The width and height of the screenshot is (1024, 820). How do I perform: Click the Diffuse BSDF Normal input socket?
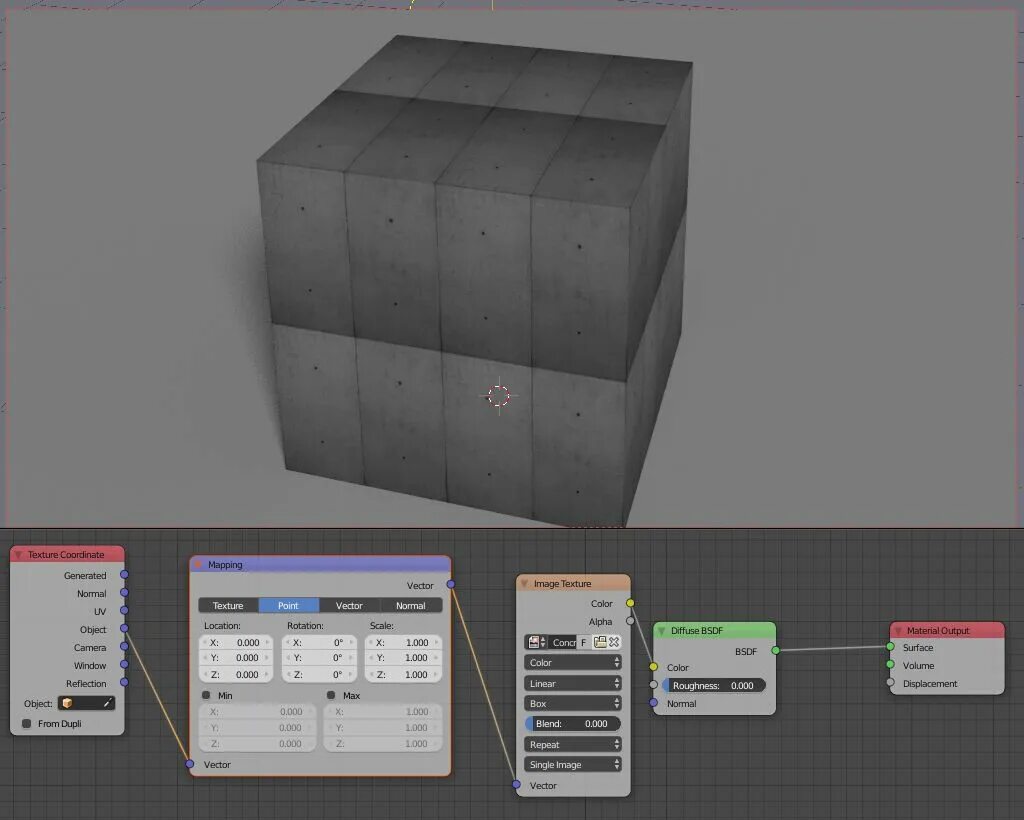coord(653,703)
